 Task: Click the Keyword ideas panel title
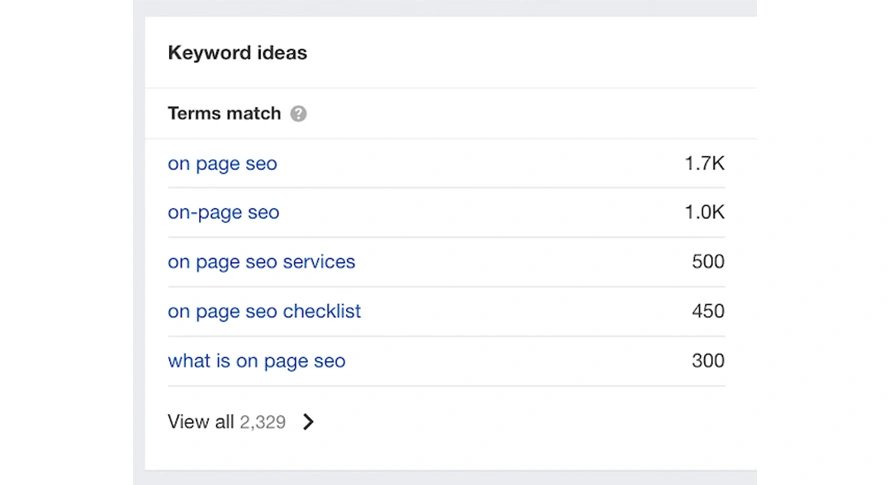(237, 53)
